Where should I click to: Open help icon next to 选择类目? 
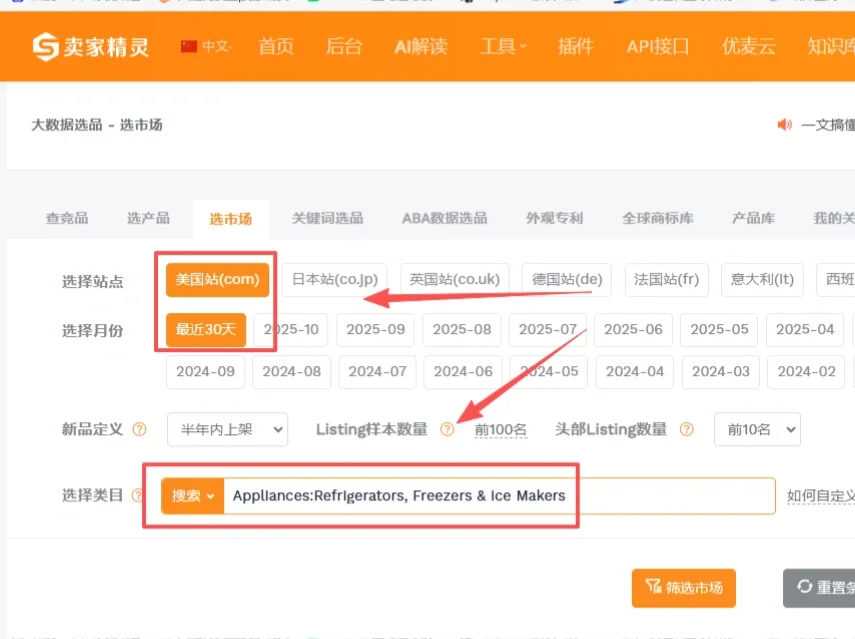click(137, 495)
